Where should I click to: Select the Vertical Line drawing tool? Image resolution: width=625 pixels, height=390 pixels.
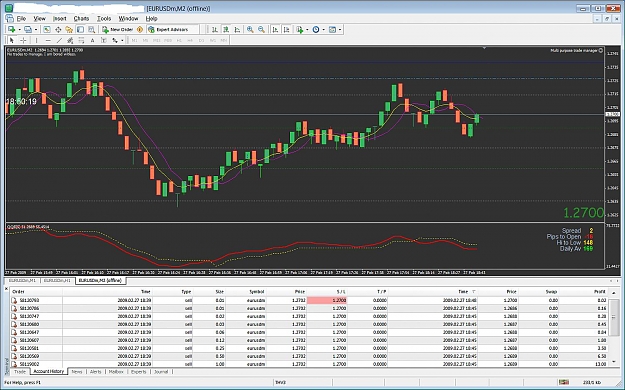(x=37, y=40)
